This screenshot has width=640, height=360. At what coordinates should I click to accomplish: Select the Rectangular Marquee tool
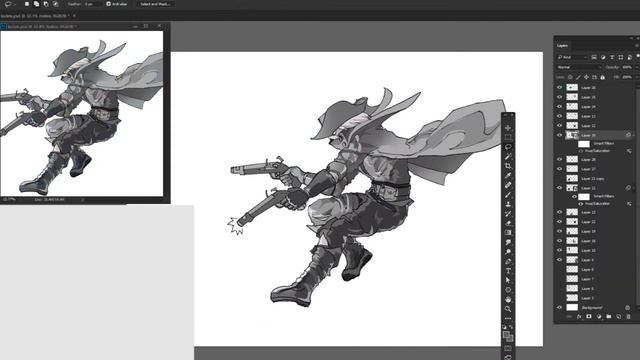click(x=508, y=137)
